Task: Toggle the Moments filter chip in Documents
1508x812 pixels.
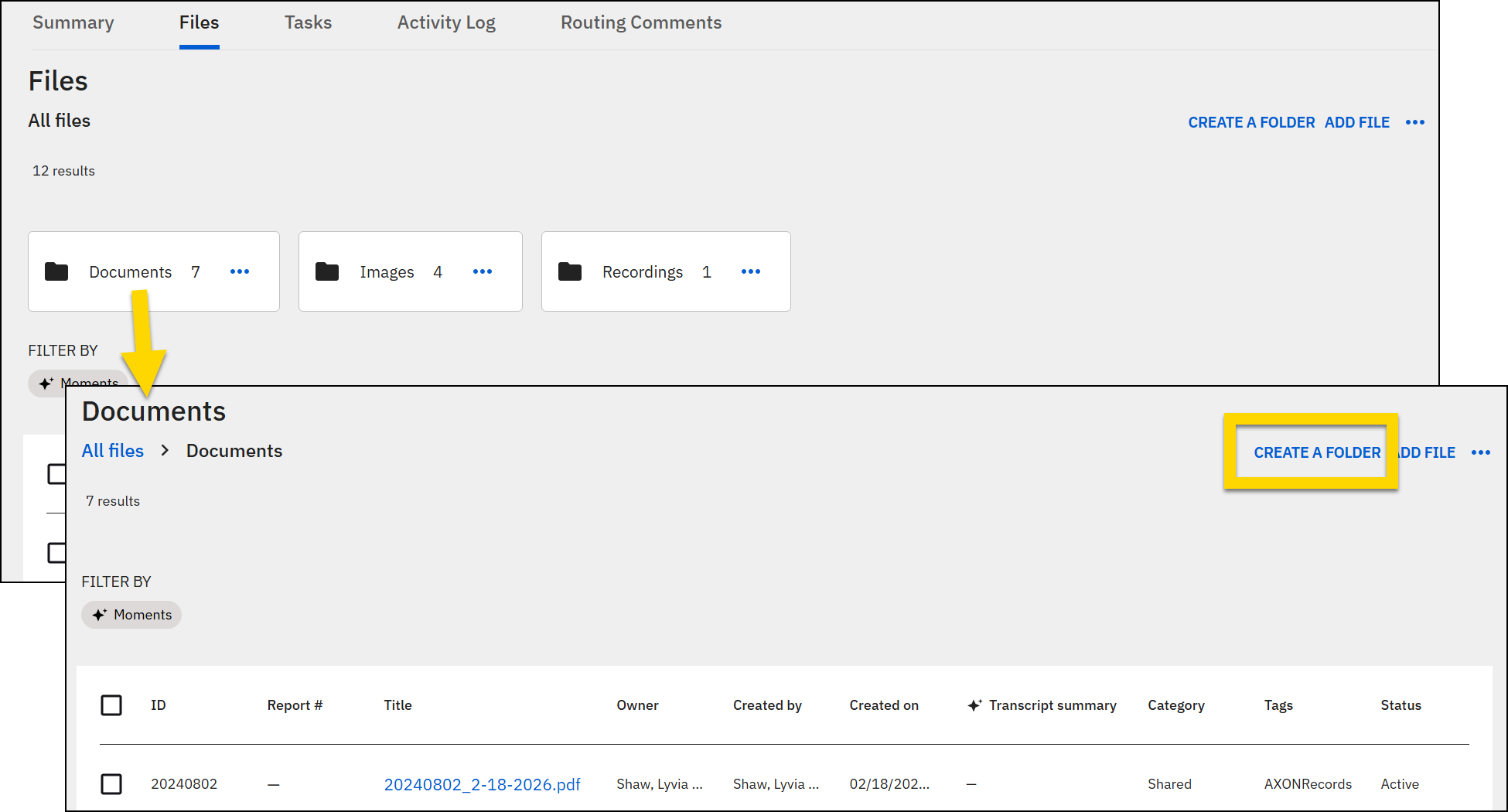Action: point(131,615)
